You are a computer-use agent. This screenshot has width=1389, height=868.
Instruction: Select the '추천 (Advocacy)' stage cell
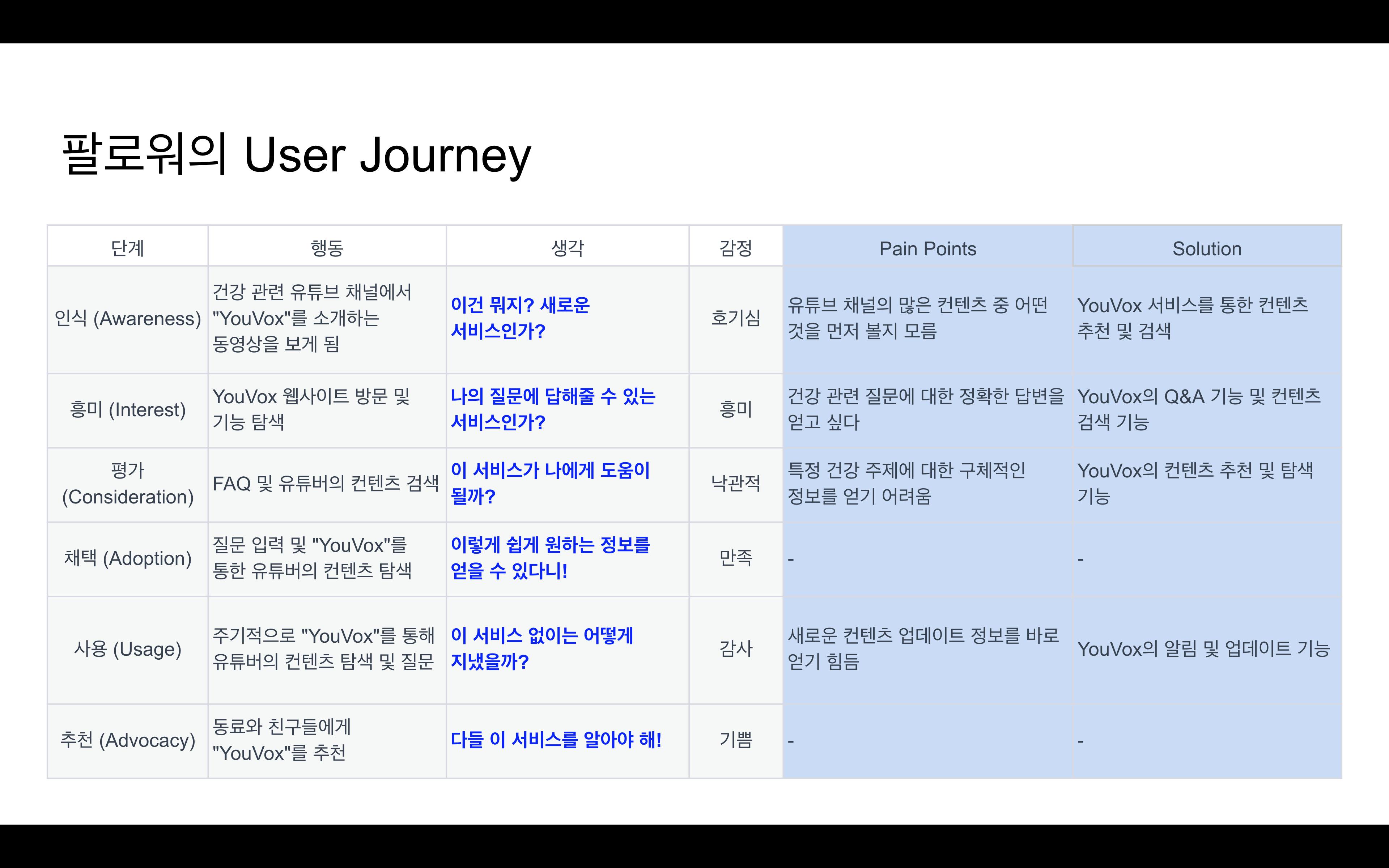pyautogui.click(x=127, y=741)
